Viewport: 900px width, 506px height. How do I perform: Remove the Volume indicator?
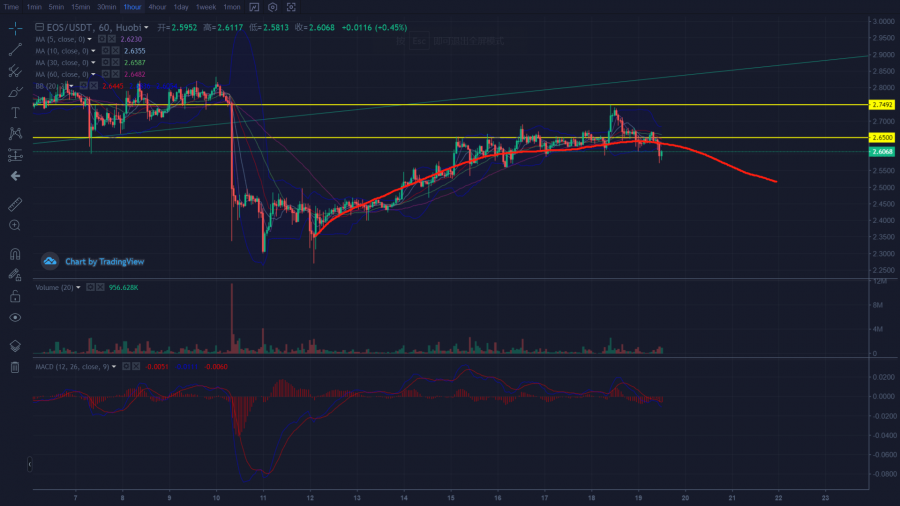(100, 287)
